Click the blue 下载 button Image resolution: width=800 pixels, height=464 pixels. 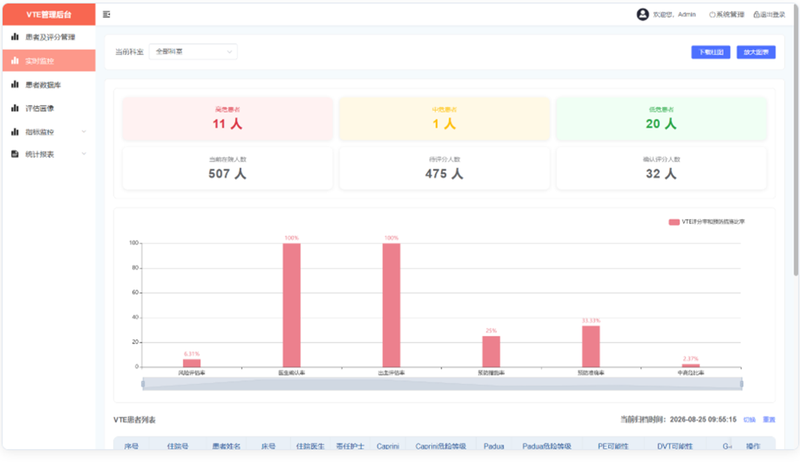[711, 52]
